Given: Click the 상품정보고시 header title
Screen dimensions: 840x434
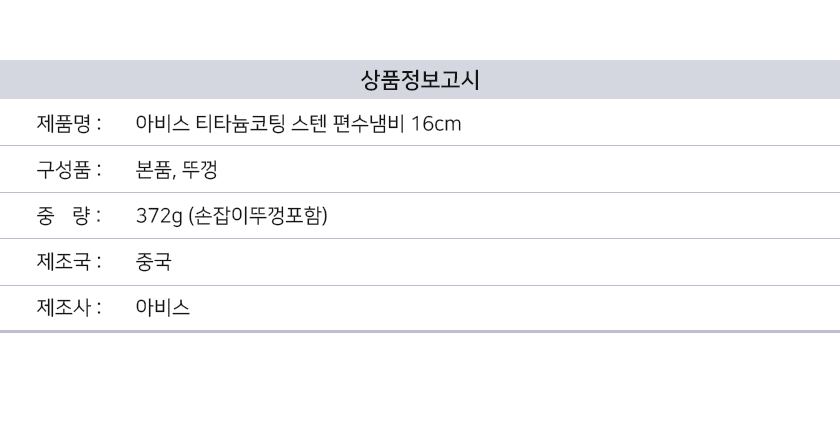Looking at the screenshot, I should [420, 80].
